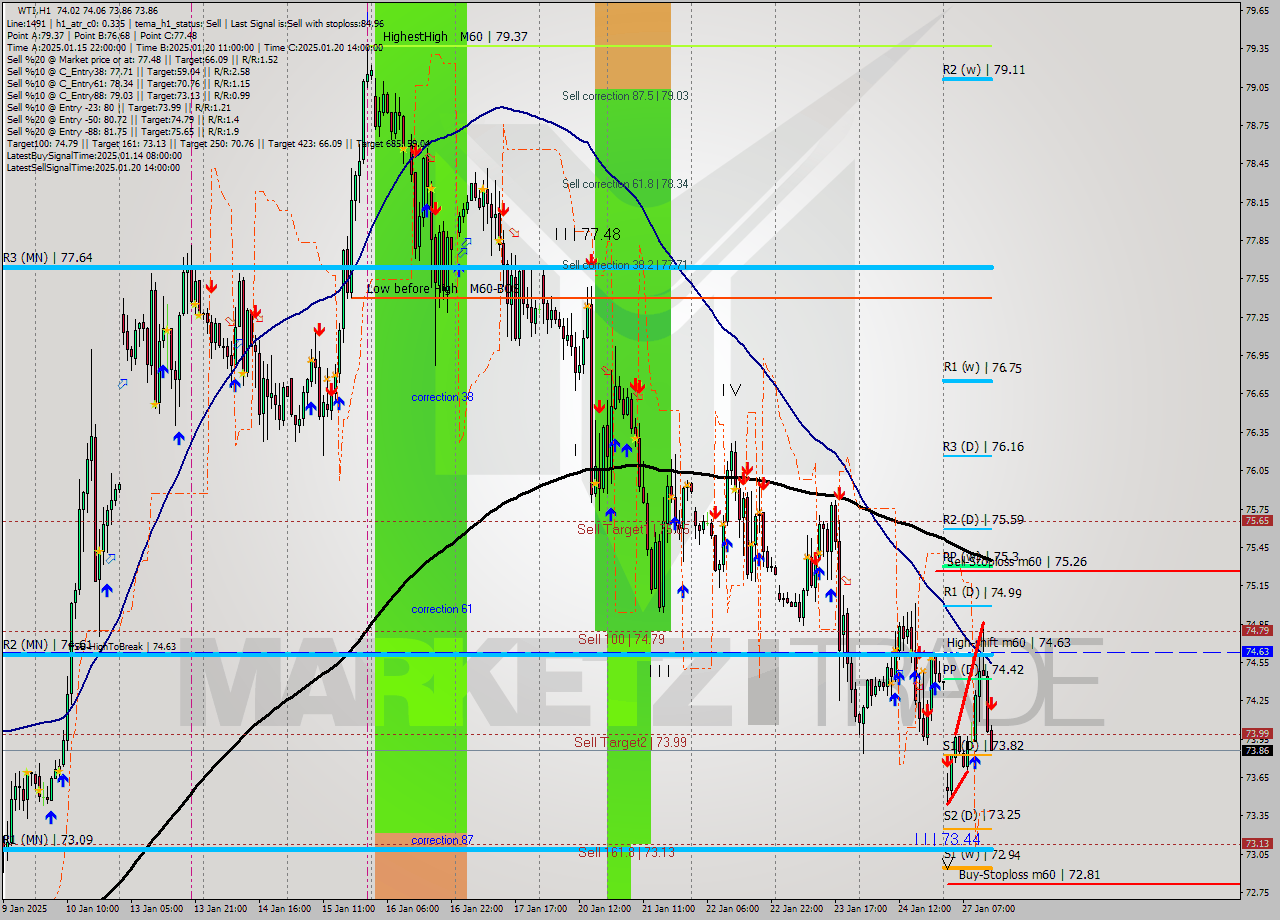Click the correction 87 label

pyautogui.click(x=442, y=840)
